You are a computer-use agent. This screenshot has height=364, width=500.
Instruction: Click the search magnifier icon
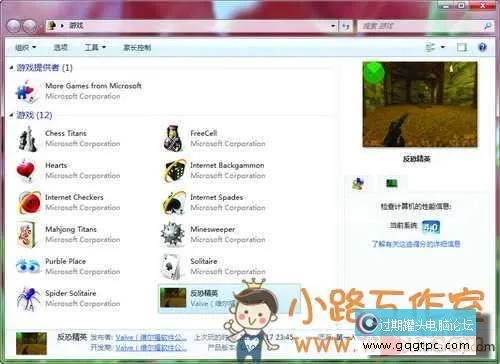click(x=487, y=26)
